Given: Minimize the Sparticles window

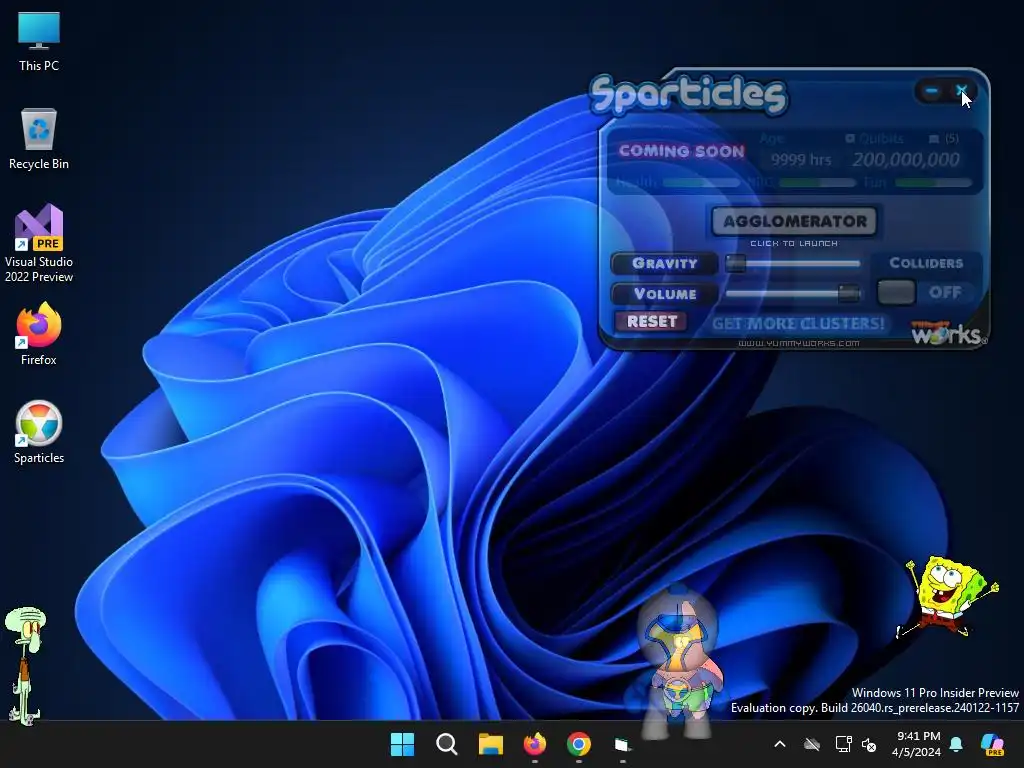Looking at the screenshot, I should 931,91.
